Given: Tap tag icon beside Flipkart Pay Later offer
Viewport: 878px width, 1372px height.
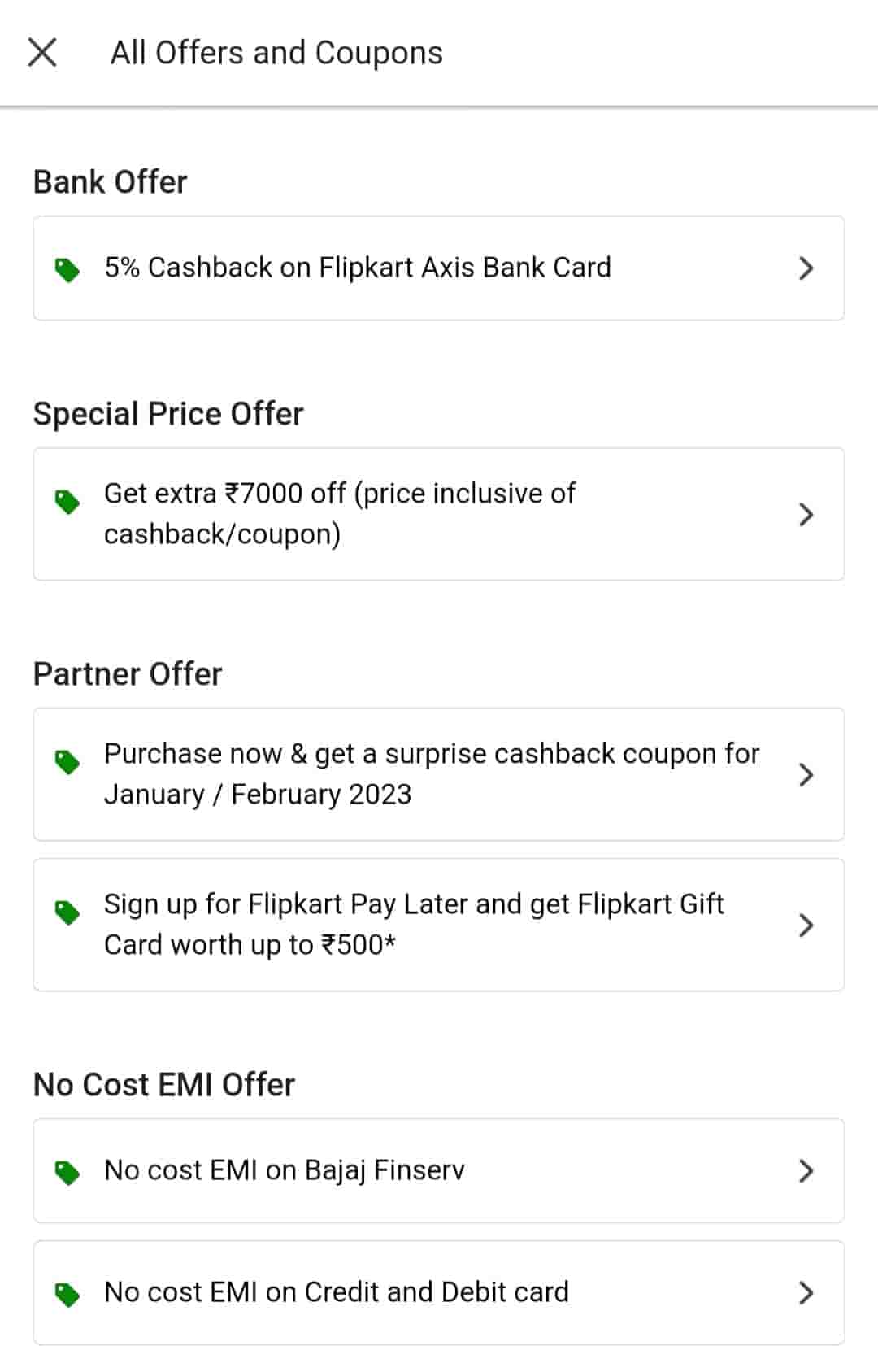Looking at the screenshot, I should point(67,912).
